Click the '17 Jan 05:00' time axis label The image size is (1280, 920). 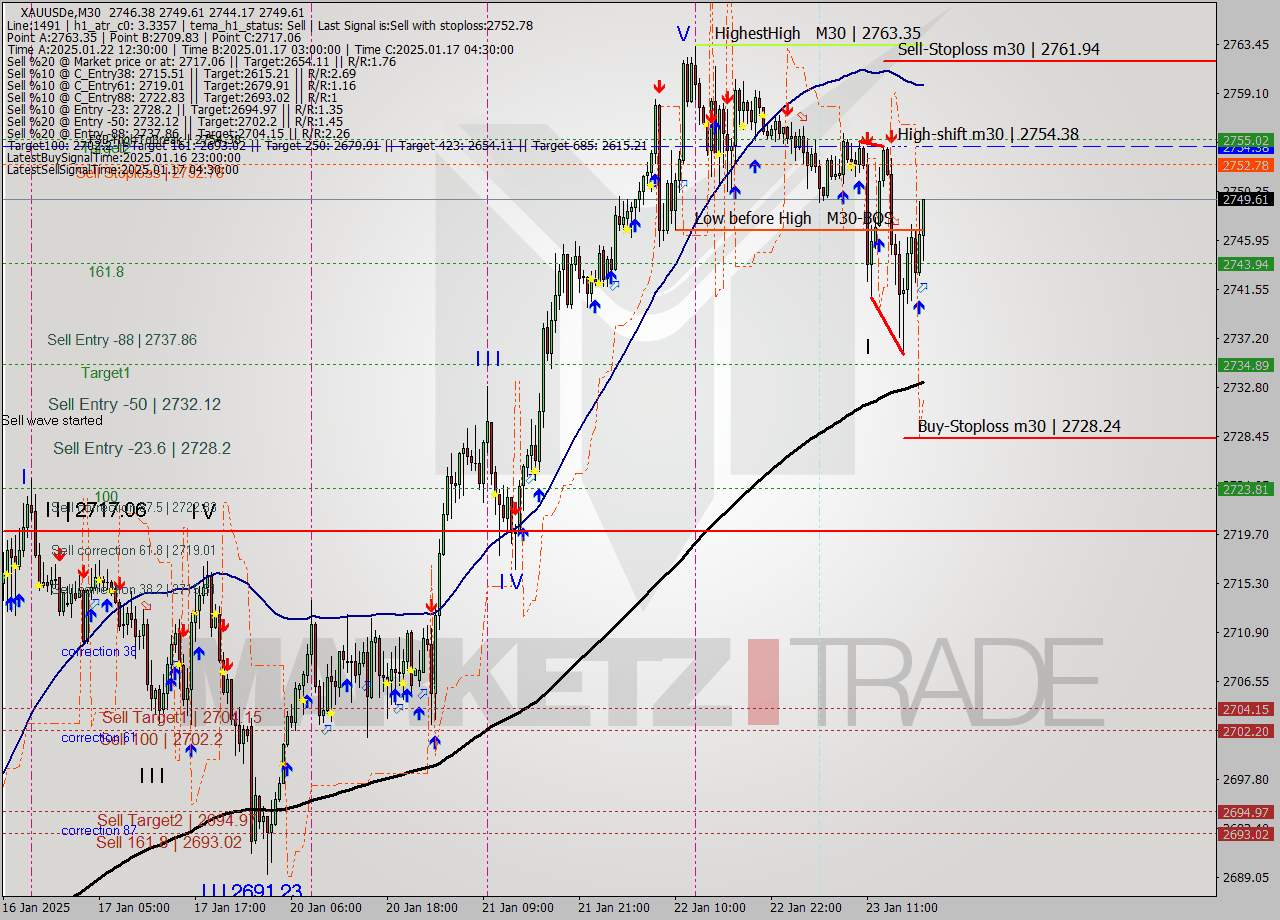point(133,908)
